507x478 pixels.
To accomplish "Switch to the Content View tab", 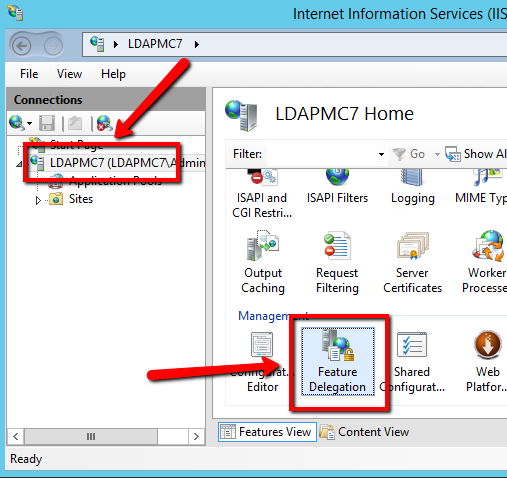I will click(x=364, y=432).
